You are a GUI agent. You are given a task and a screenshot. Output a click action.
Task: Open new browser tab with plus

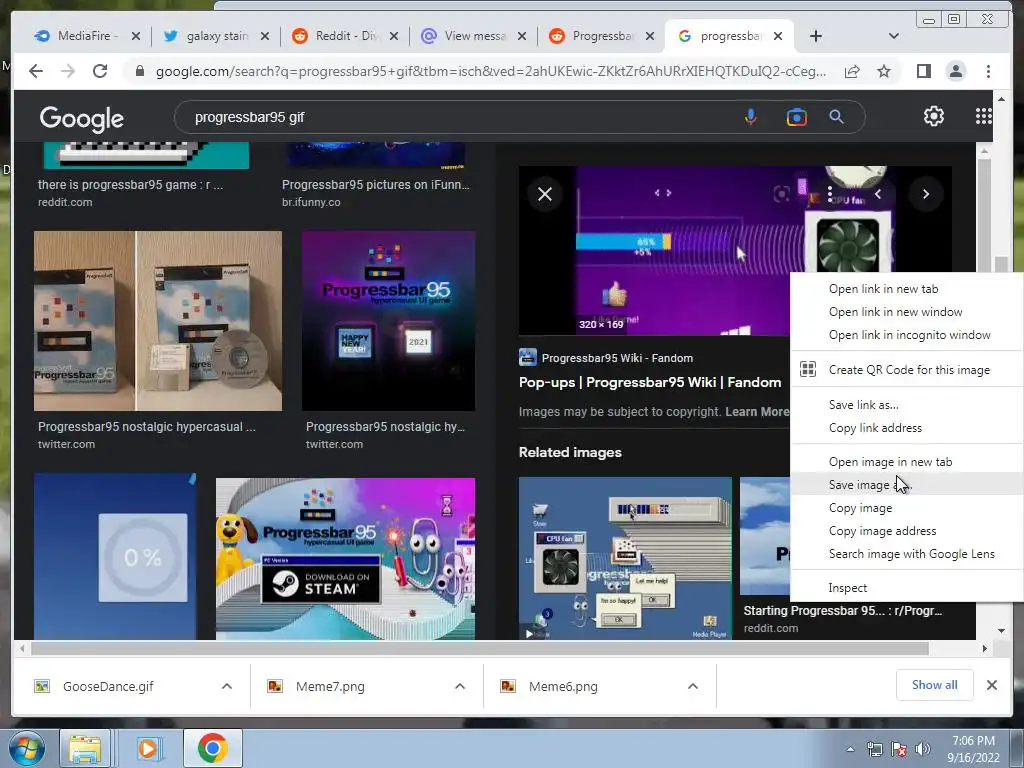point(816,37)
